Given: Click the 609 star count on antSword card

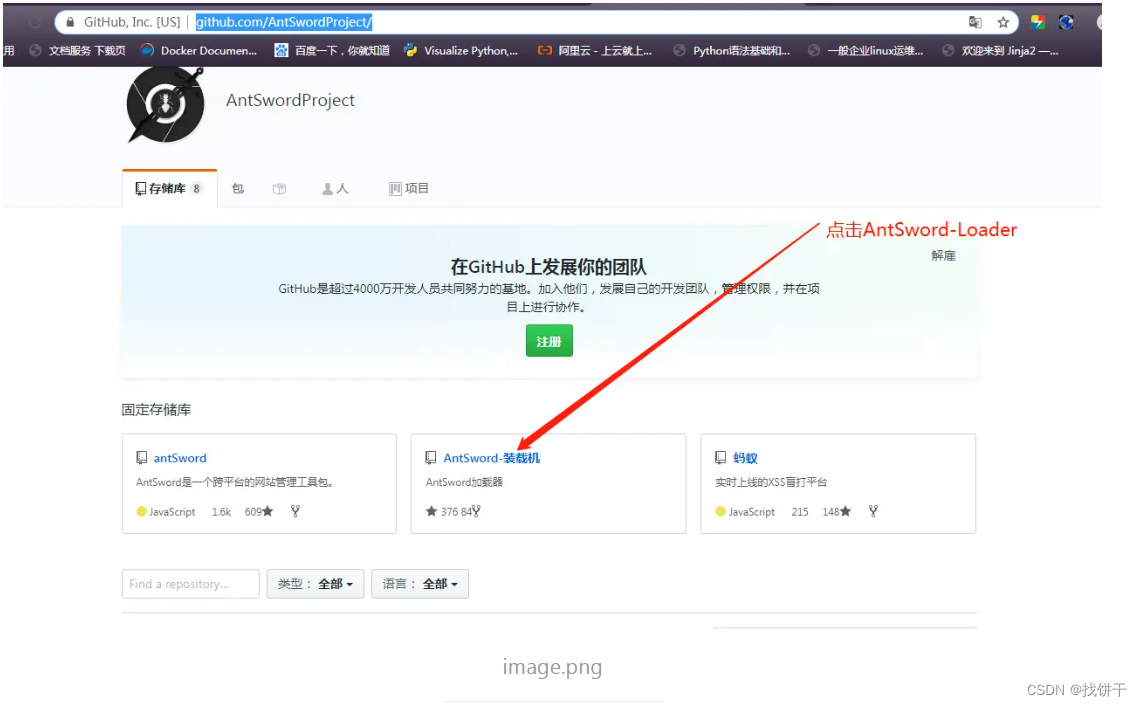Looking at the screenshot, I should [x=259, y=512].
